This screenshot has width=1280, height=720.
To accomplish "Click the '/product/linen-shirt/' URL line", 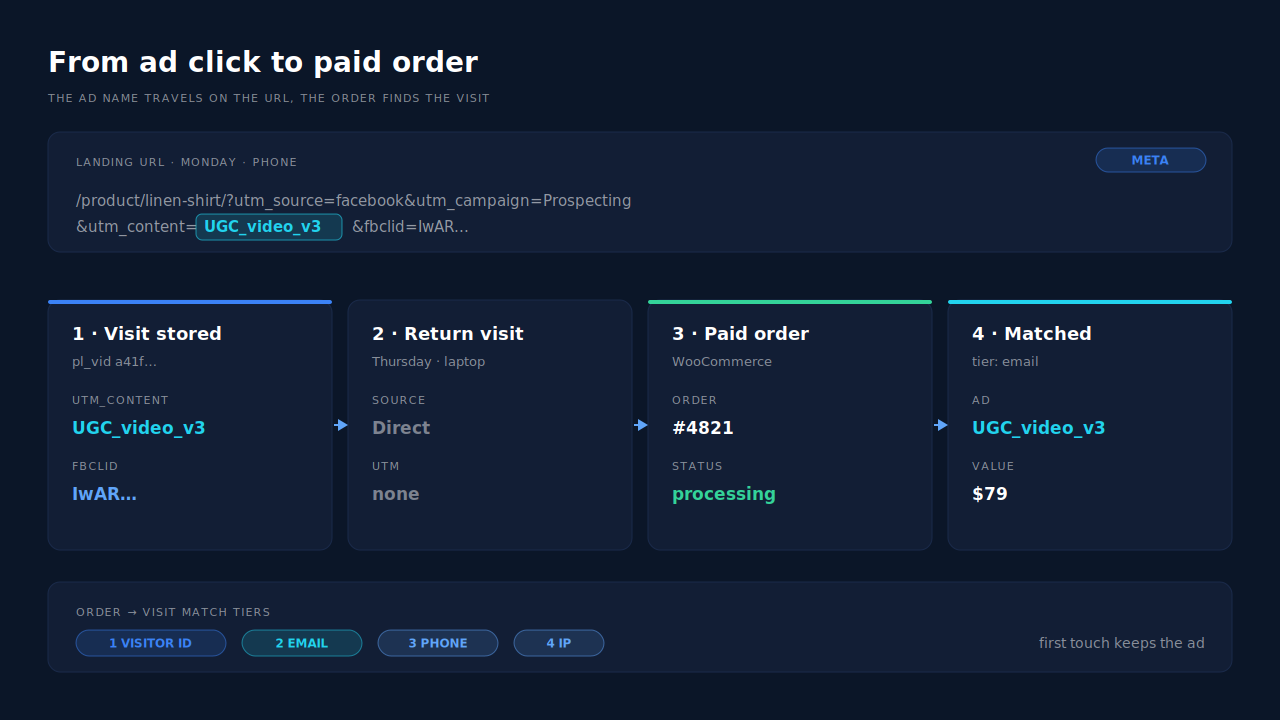I will tap(354, 201).
